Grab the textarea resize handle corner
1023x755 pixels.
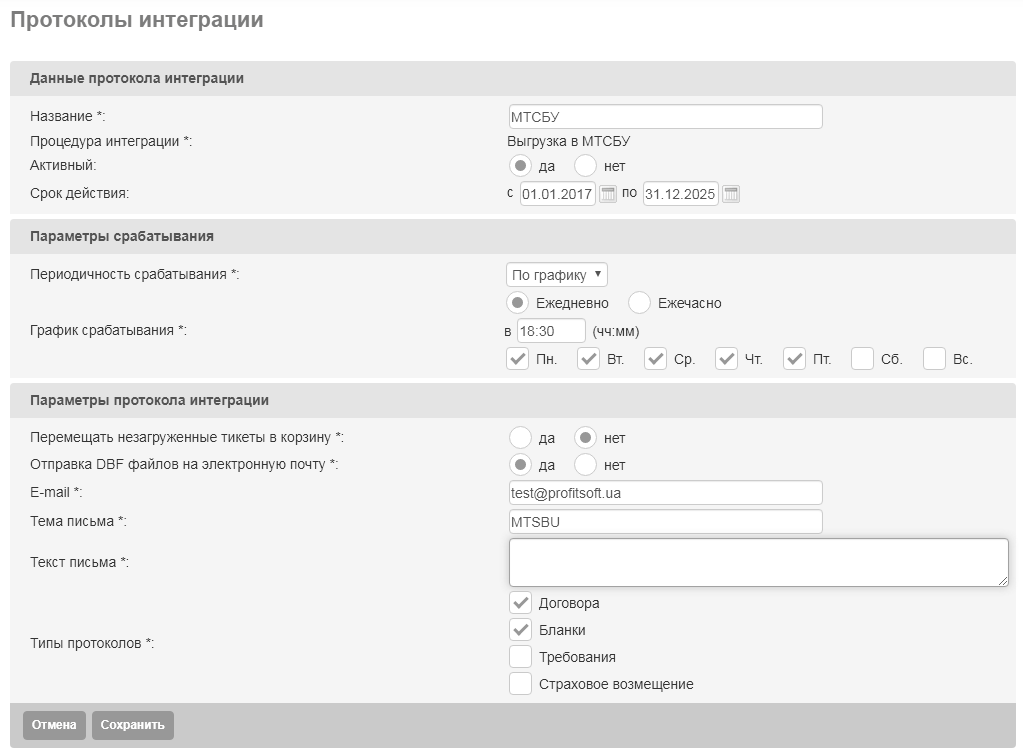click(1003, 581)
